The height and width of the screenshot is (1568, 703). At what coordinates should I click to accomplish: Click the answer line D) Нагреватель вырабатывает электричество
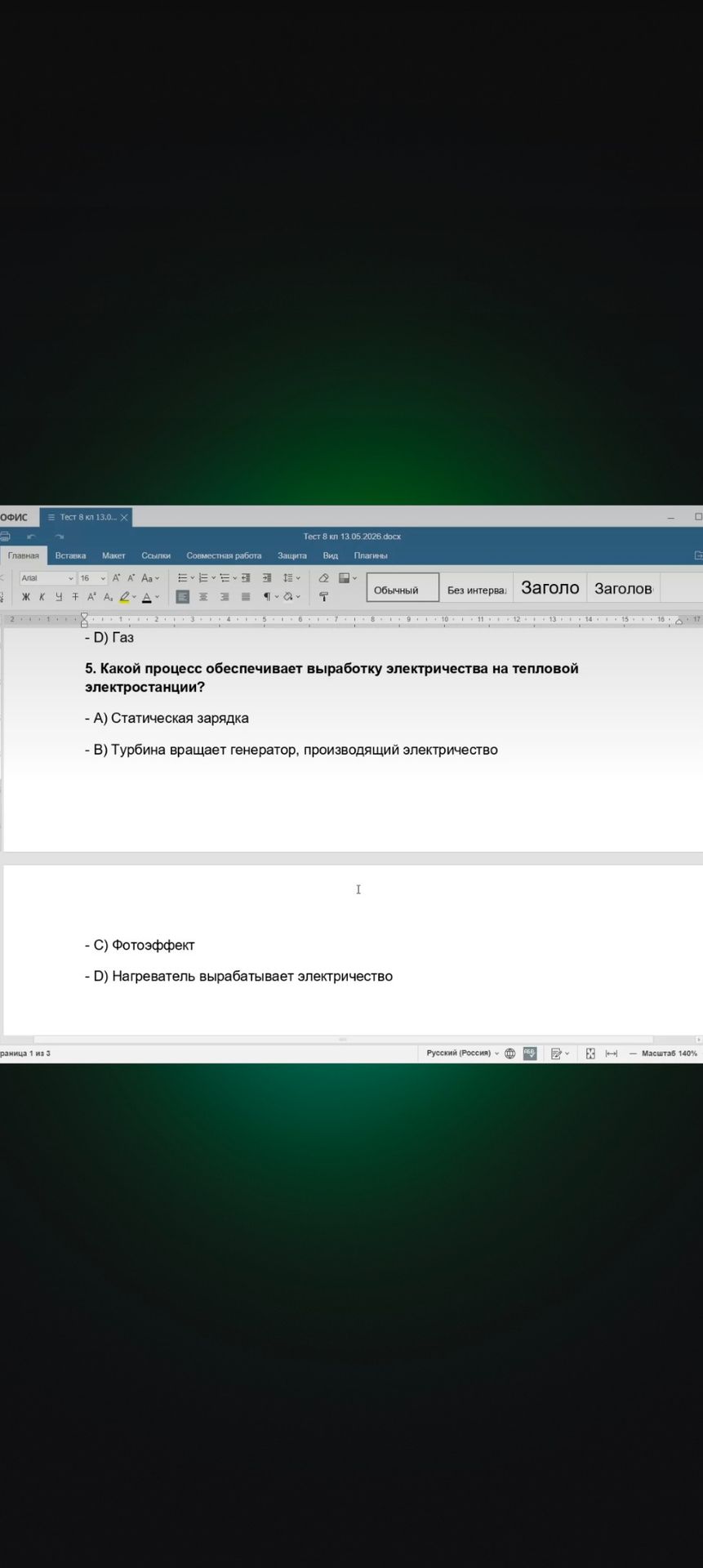click(x=238, y=976)
